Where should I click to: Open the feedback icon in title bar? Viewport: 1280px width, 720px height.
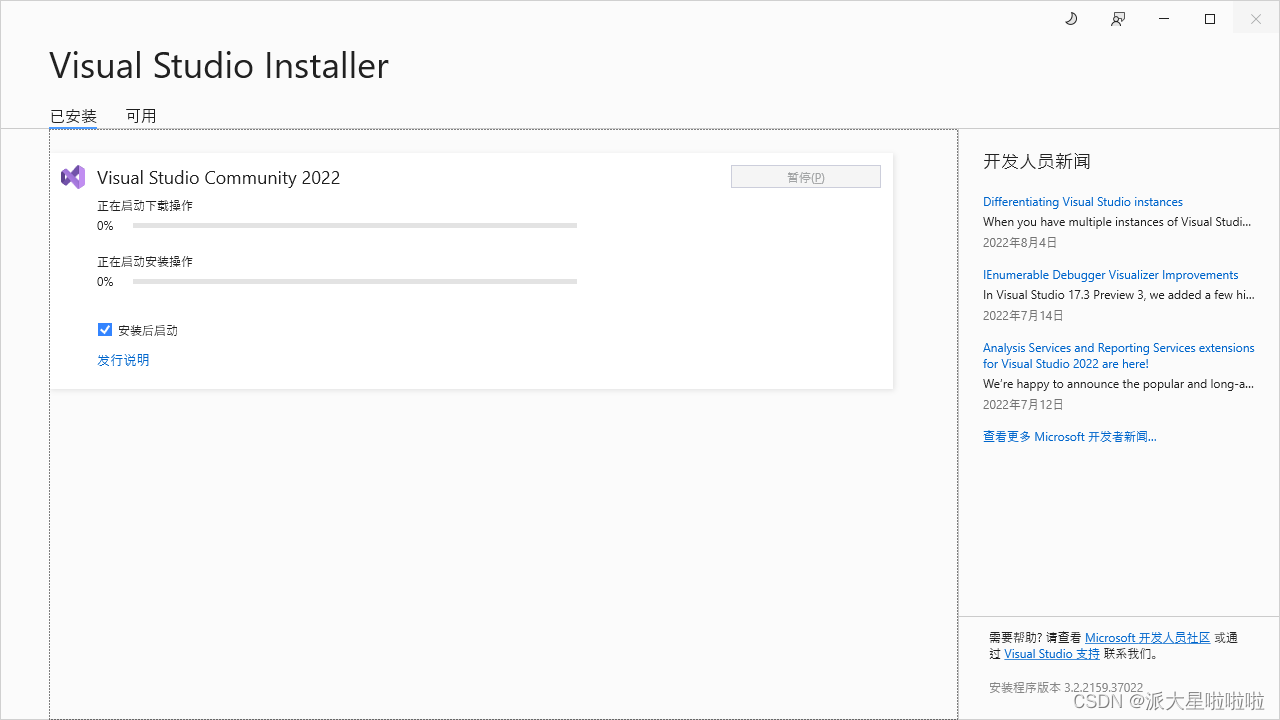tap(1118, 19)
